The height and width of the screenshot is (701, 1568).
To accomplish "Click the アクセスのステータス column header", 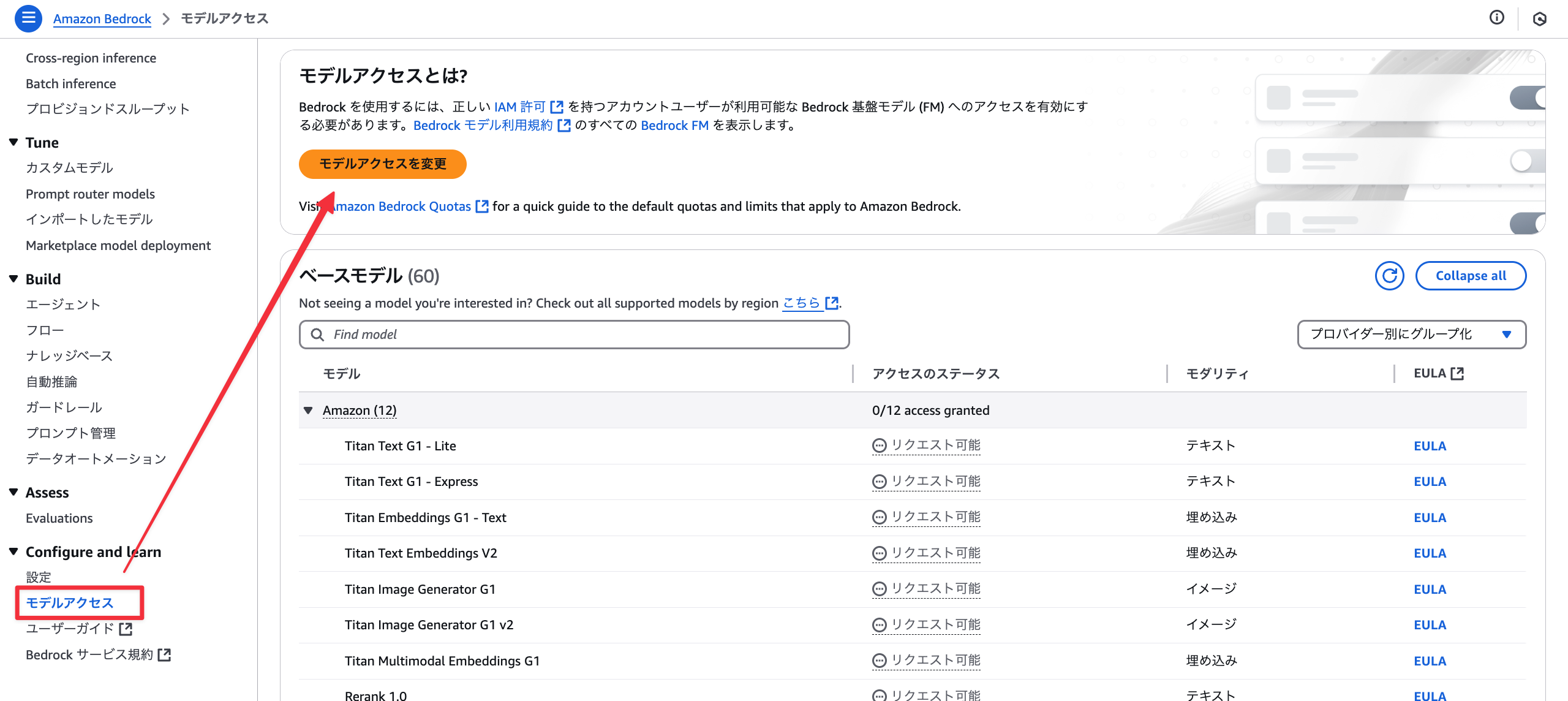I will point(935,374).
